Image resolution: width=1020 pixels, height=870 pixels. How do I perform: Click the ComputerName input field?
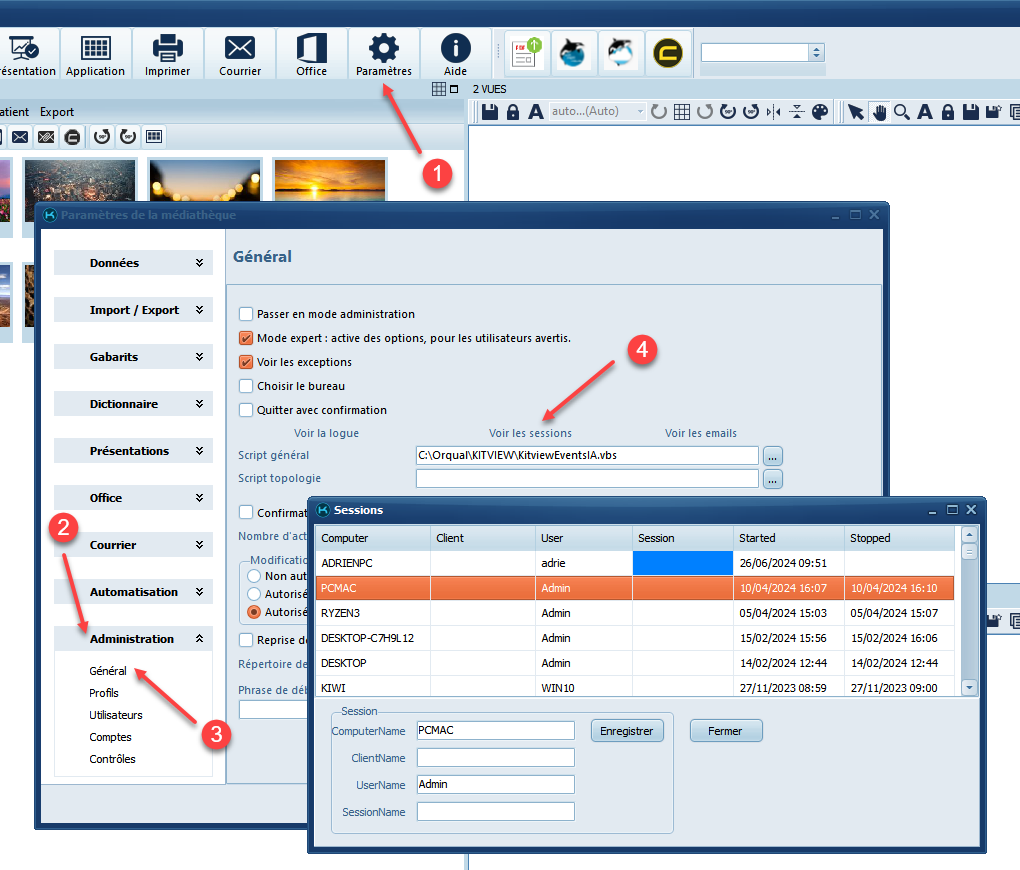[x=495, y=731]
